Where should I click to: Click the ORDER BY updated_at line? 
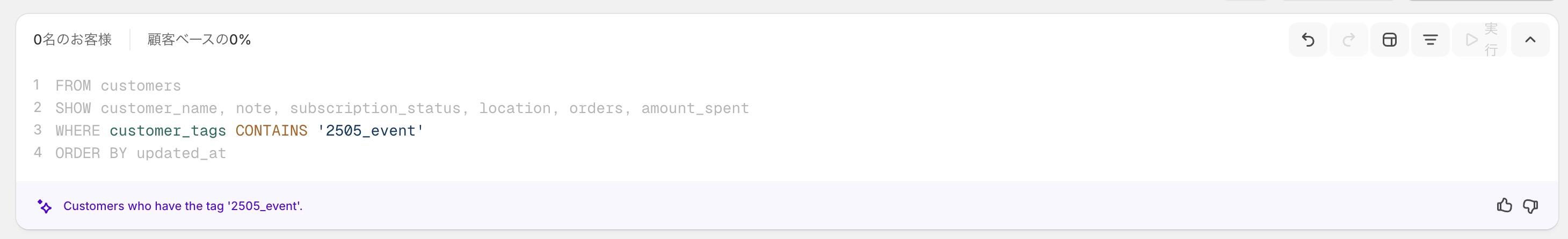click(141, 153)
